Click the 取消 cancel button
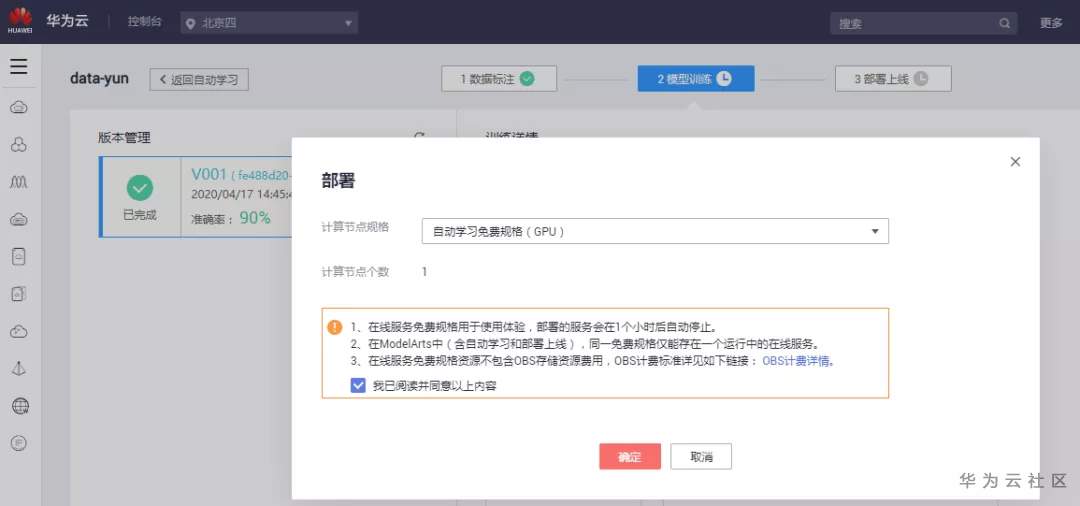The image size is (1080, 506). [701, 456]
